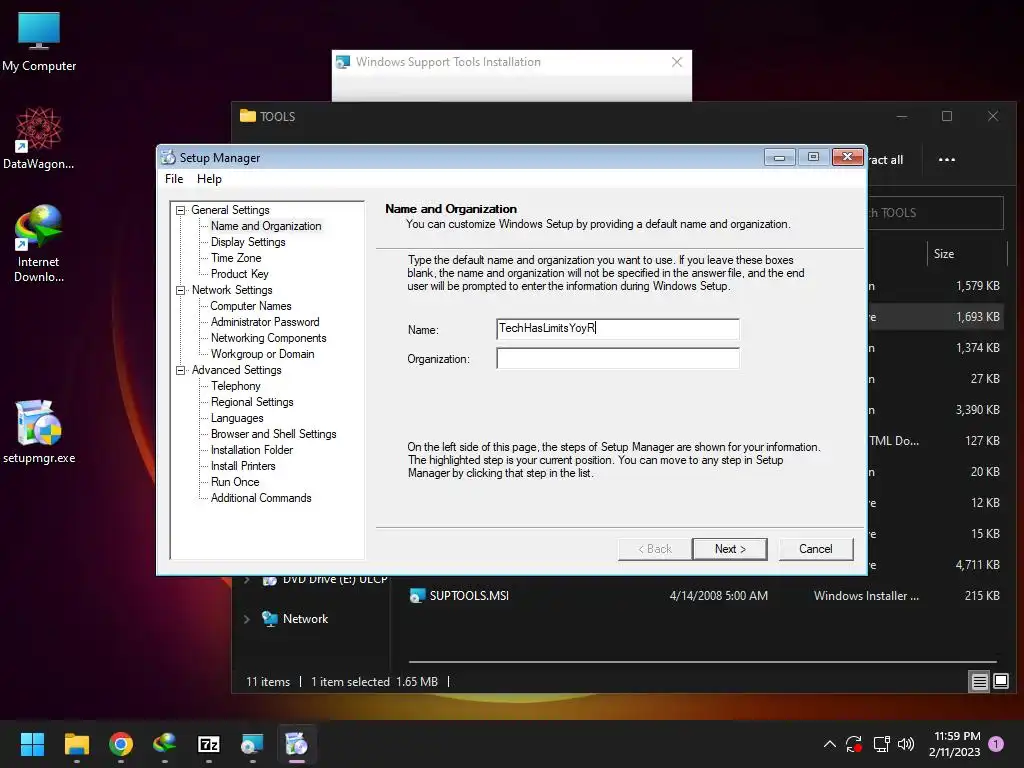Select Telephony in the tree
Image resolution: width=1024 pixels, height=768 pixels.
(236, 386)
